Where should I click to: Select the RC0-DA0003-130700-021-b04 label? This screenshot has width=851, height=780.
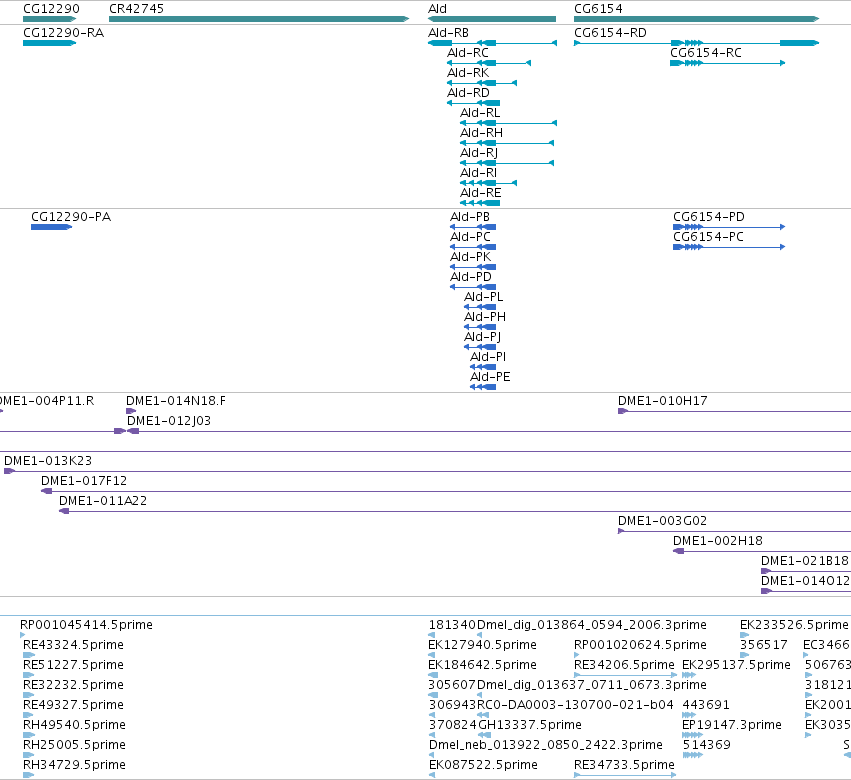(575, 705)
